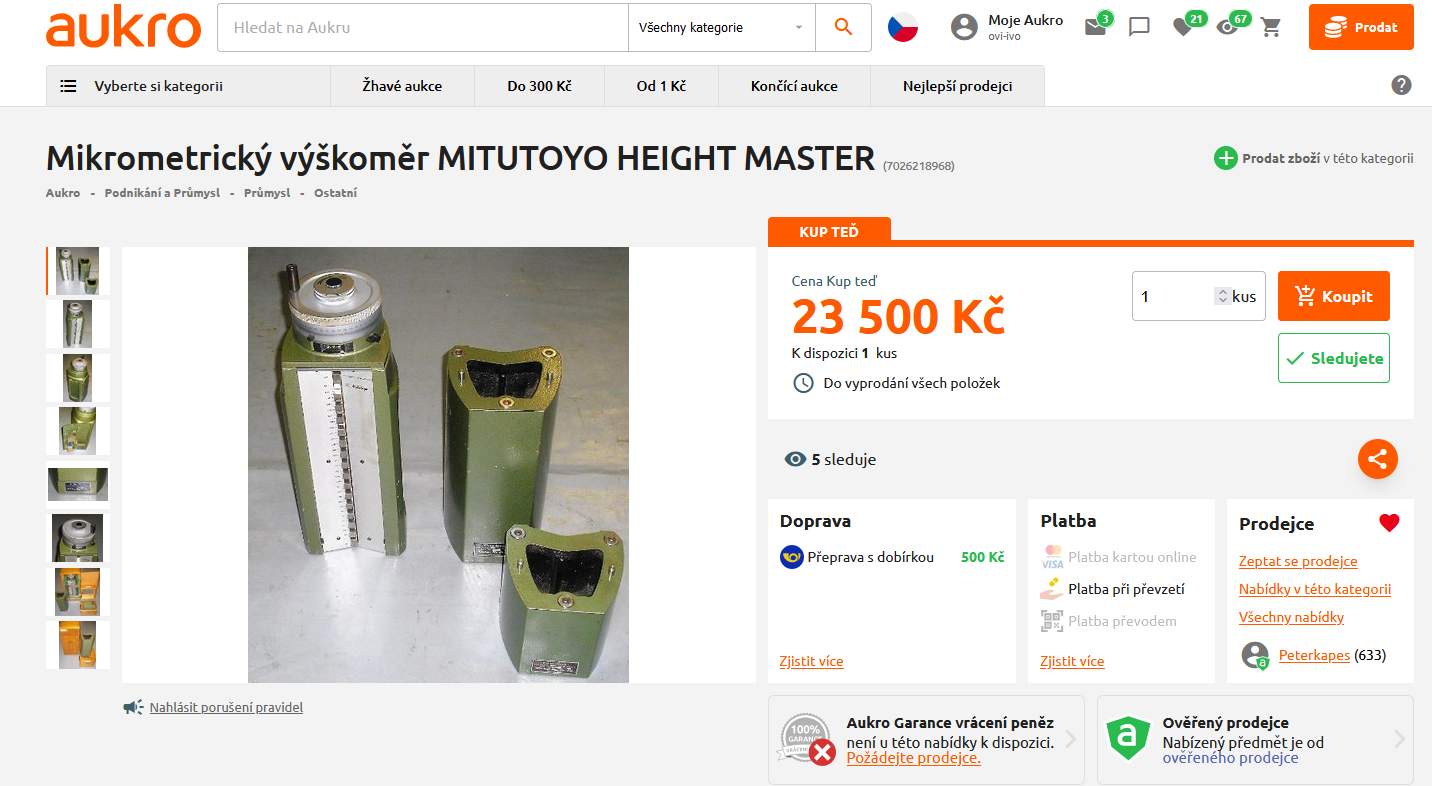
Task: Open the Žhavé aukce tab
Action: 402,86
